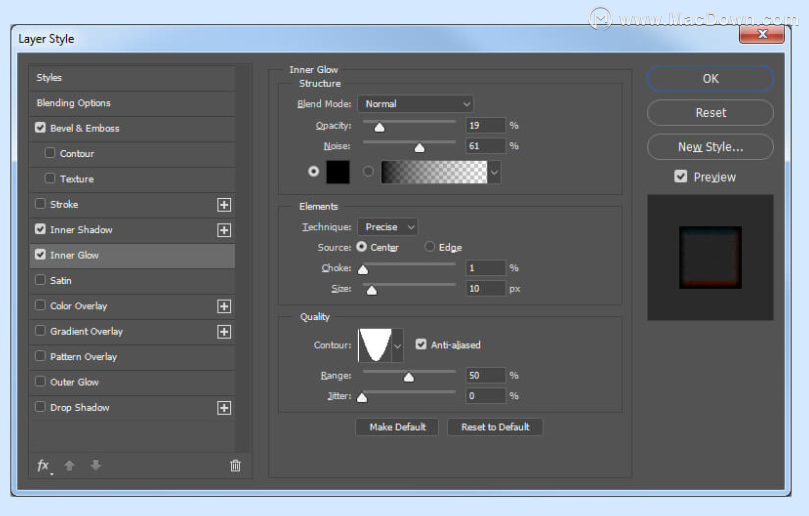The height and width of the screenshot is (516, 809).
Task: Click the Size value field
Action: click(485, 288)
